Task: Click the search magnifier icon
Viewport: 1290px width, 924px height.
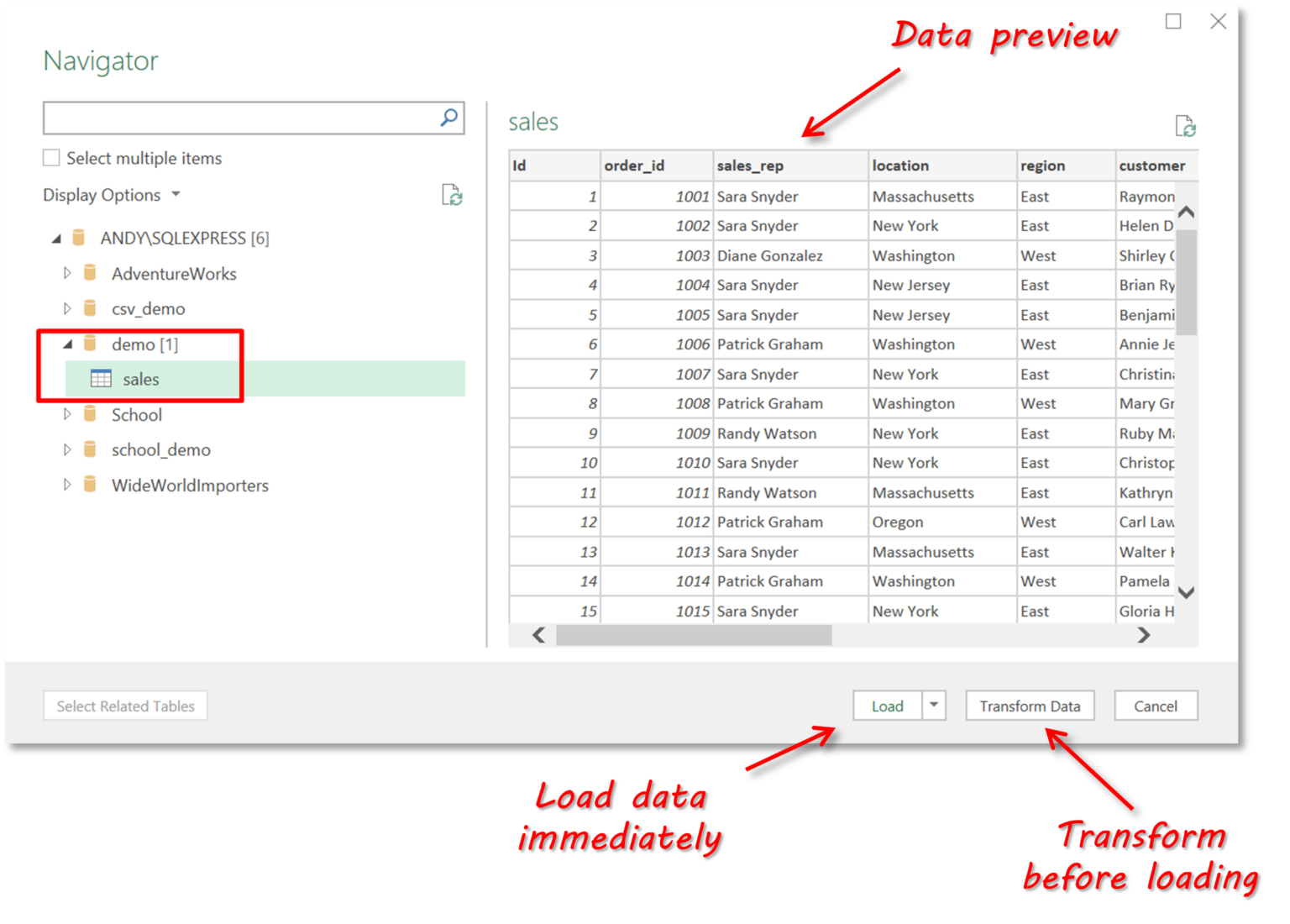Action: coord(448,118)
